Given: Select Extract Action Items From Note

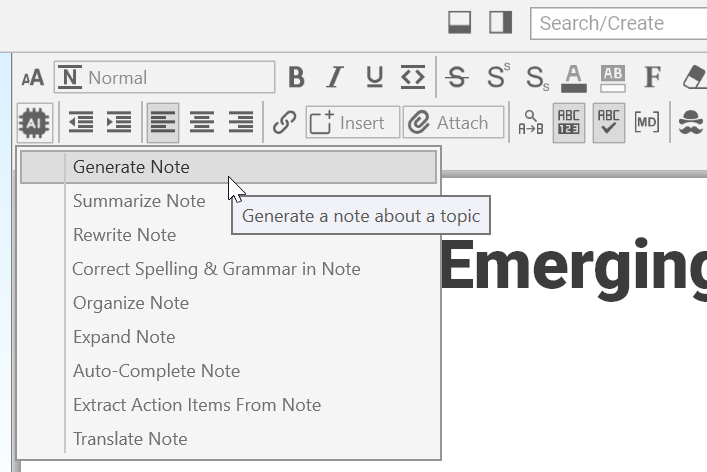Looking at the screenshot, I should point(197,405).
